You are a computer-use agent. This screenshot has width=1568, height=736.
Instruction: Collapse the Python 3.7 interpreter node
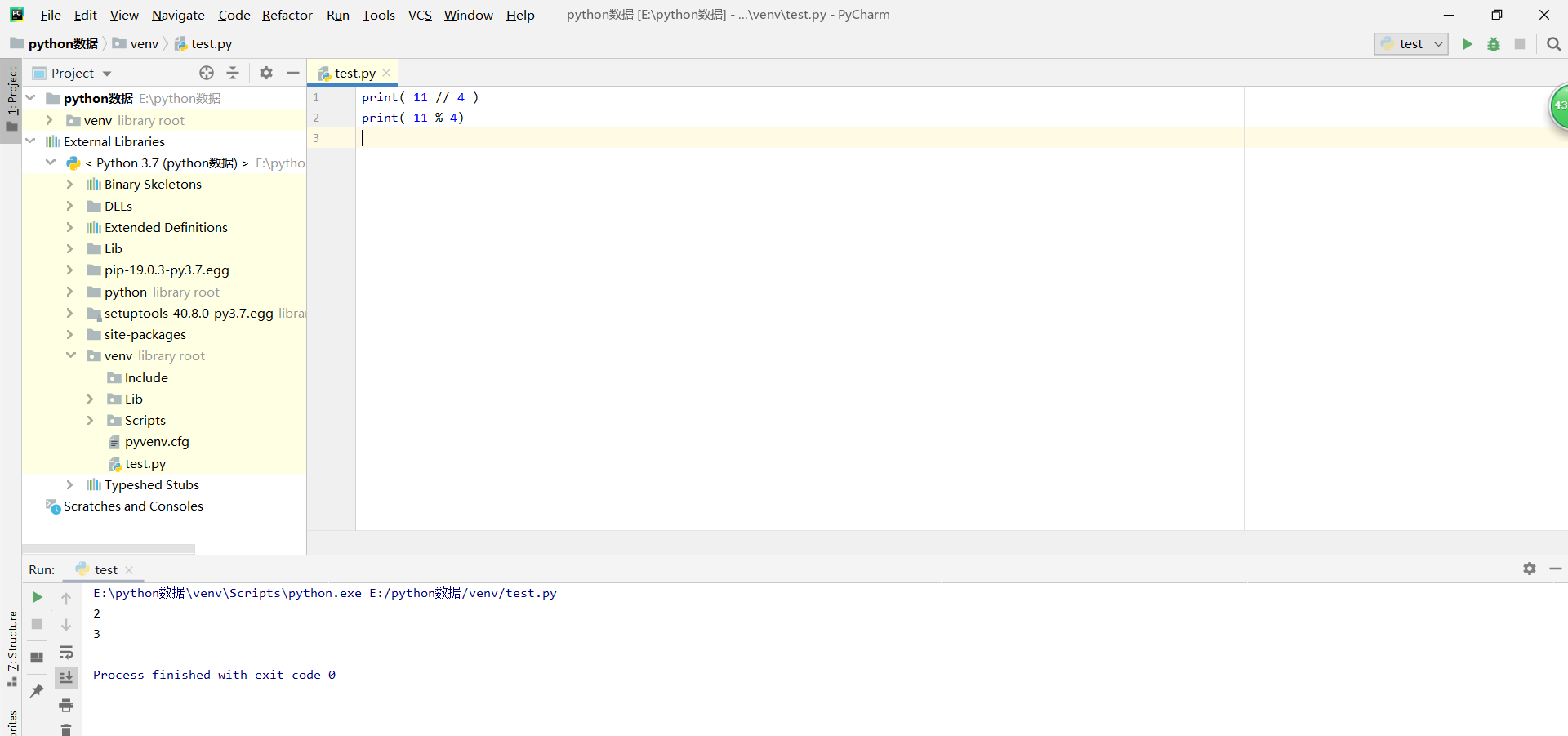pos(51,163)
